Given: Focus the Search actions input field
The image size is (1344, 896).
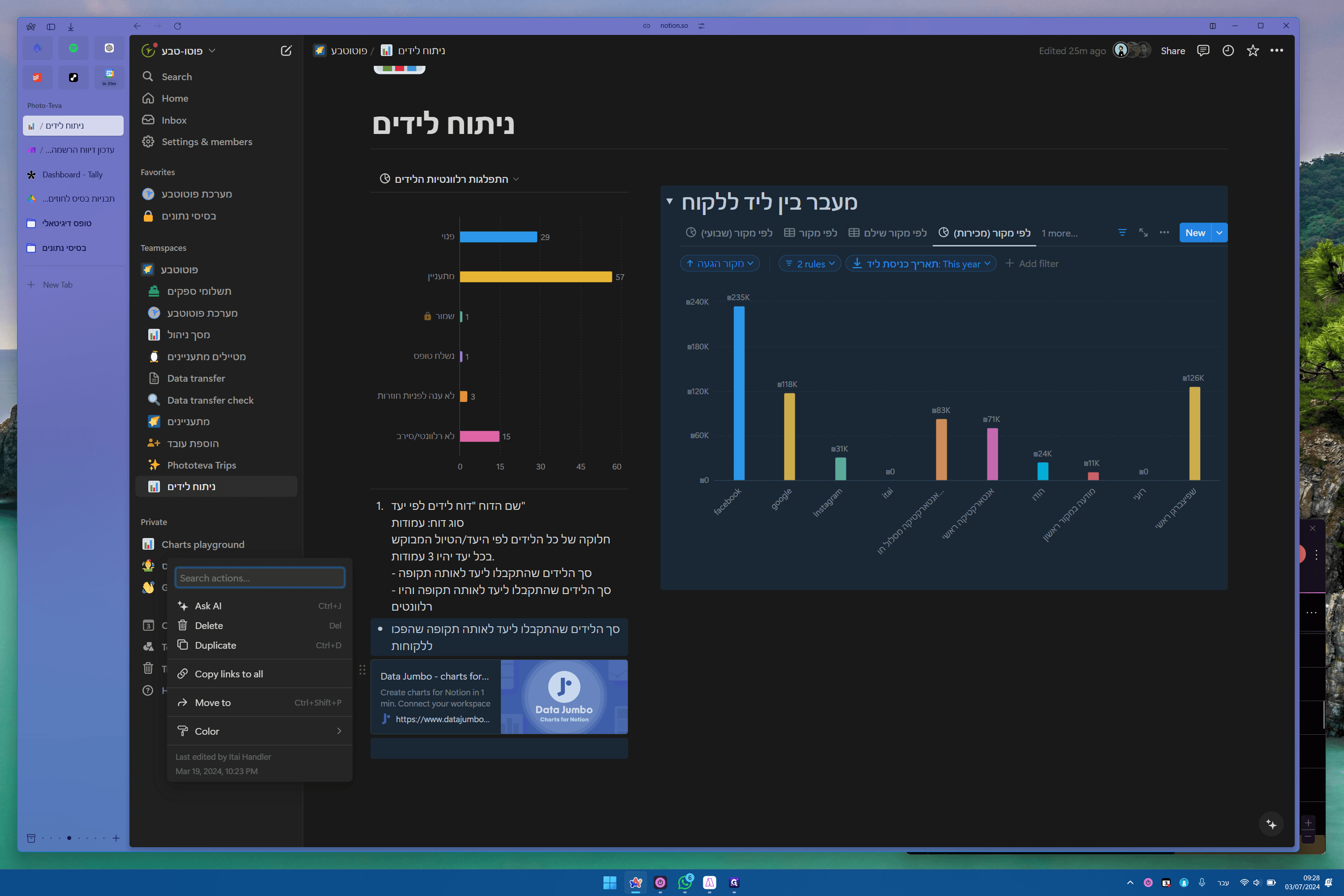Looking at the screenshot, I should click(x=260, y=578).
